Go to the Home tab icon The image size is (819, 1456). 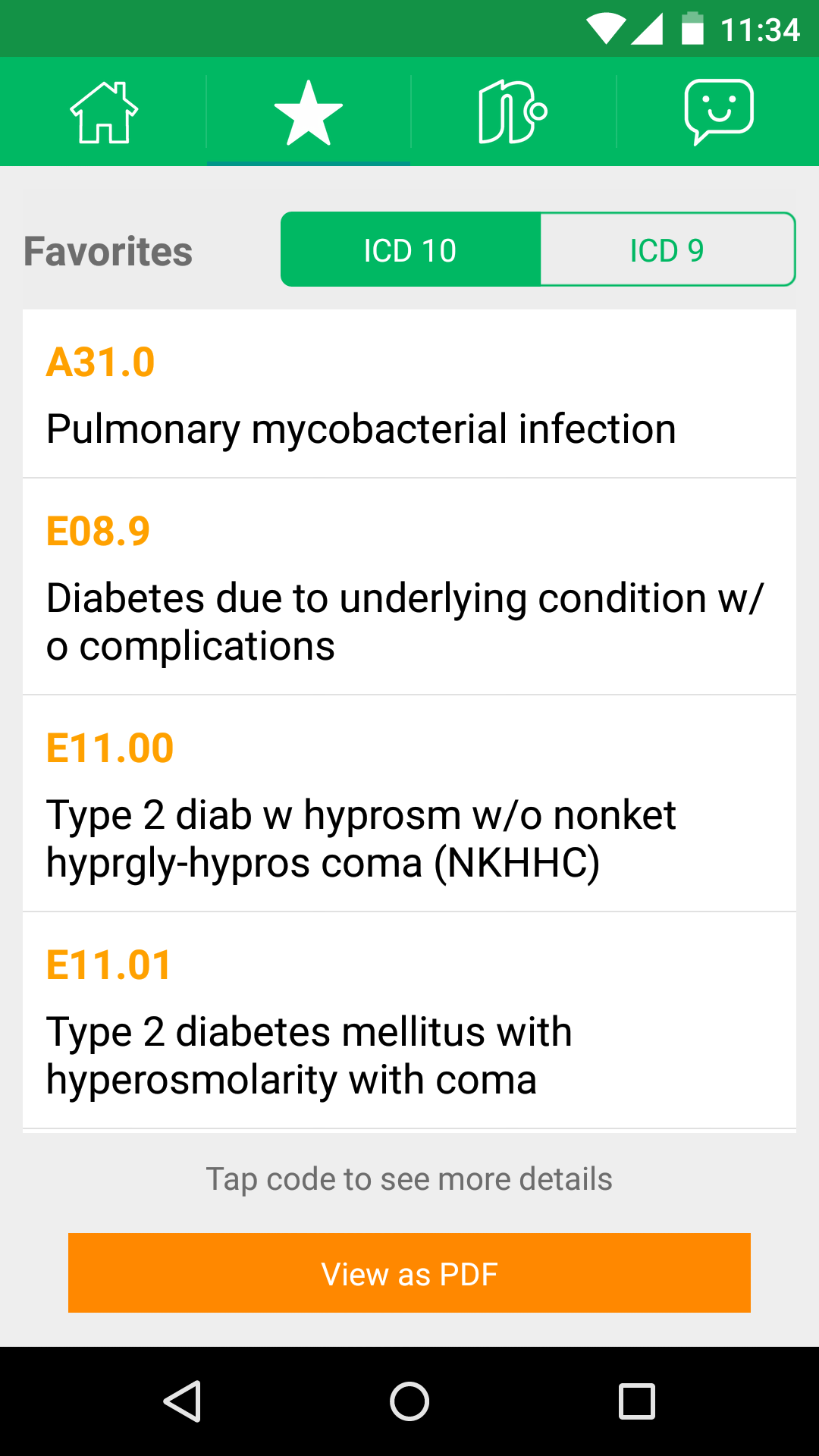pyautogui.click(x=104, y=112)
